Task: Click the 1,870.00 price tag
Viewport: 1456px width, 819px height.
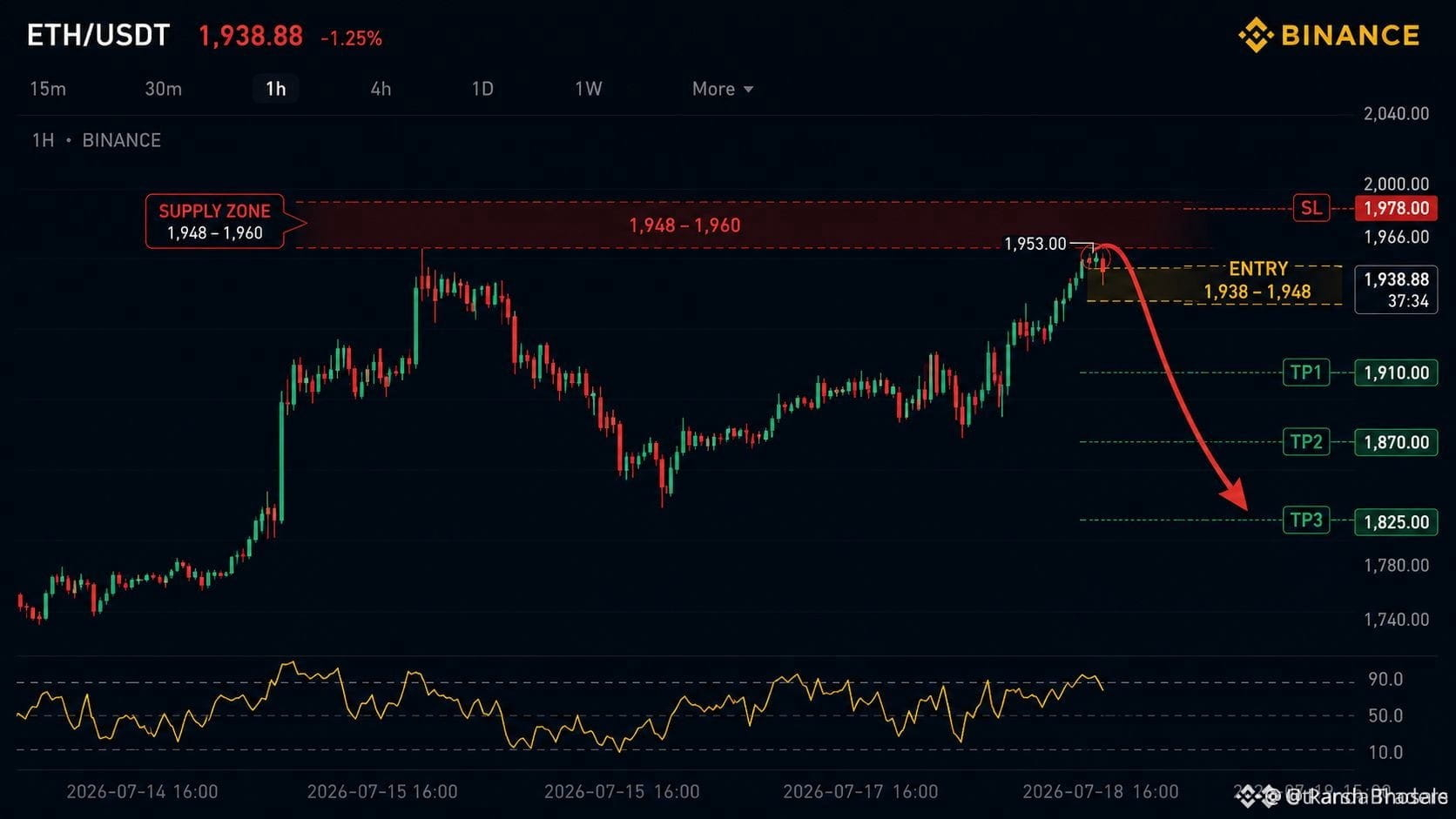Action: [x=1396, y=442]
